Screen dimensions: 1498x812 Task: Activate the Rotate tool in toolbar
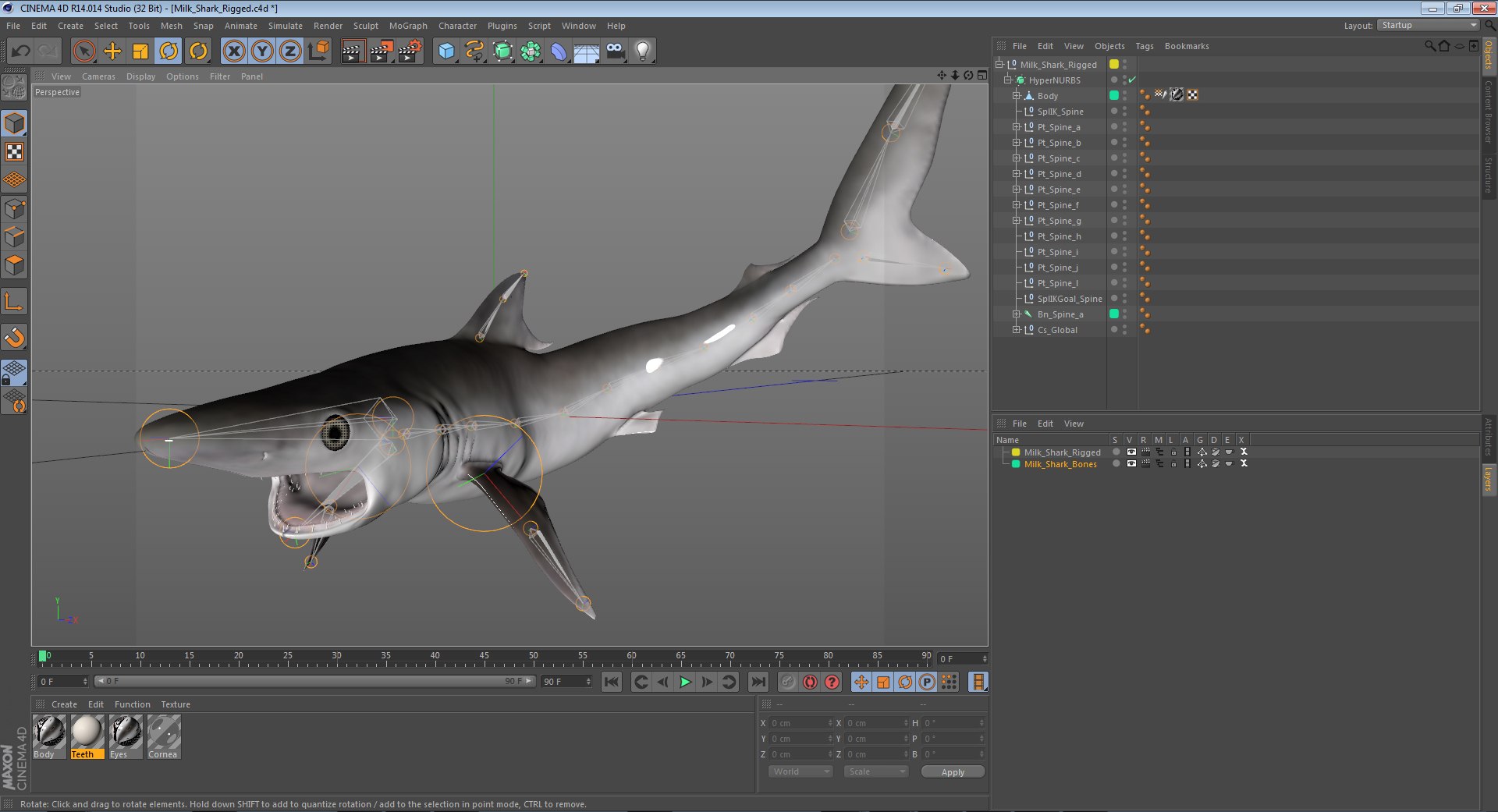pyautogui.click(x=169, y=51)
